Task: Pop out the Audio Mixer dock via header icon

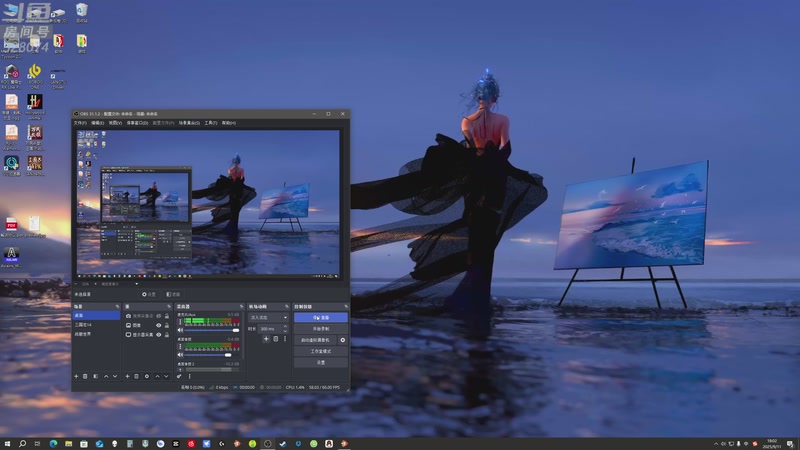Action: 241,307
